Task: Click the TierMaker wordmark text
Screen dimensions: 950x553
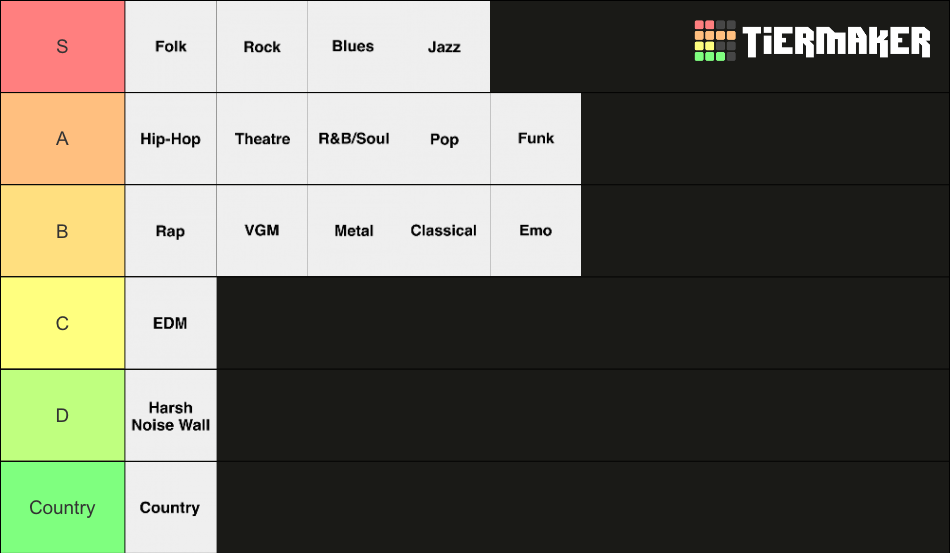Action: click(836, 42)
